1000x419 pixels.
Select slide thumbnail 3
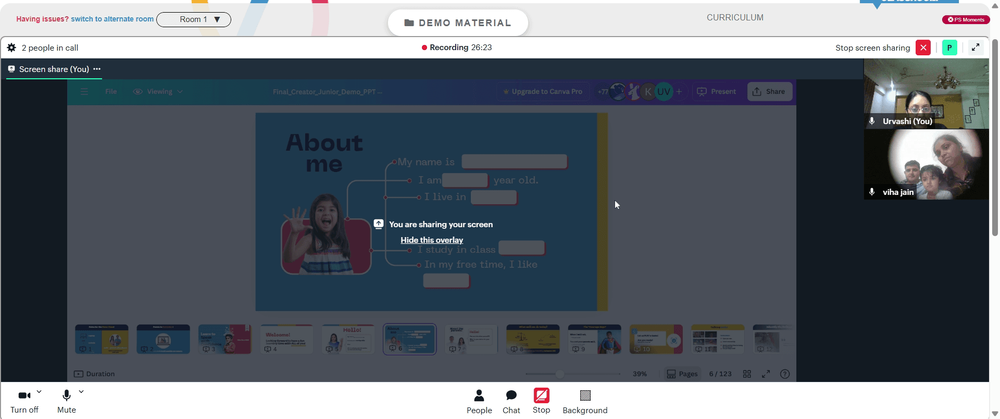224,339
